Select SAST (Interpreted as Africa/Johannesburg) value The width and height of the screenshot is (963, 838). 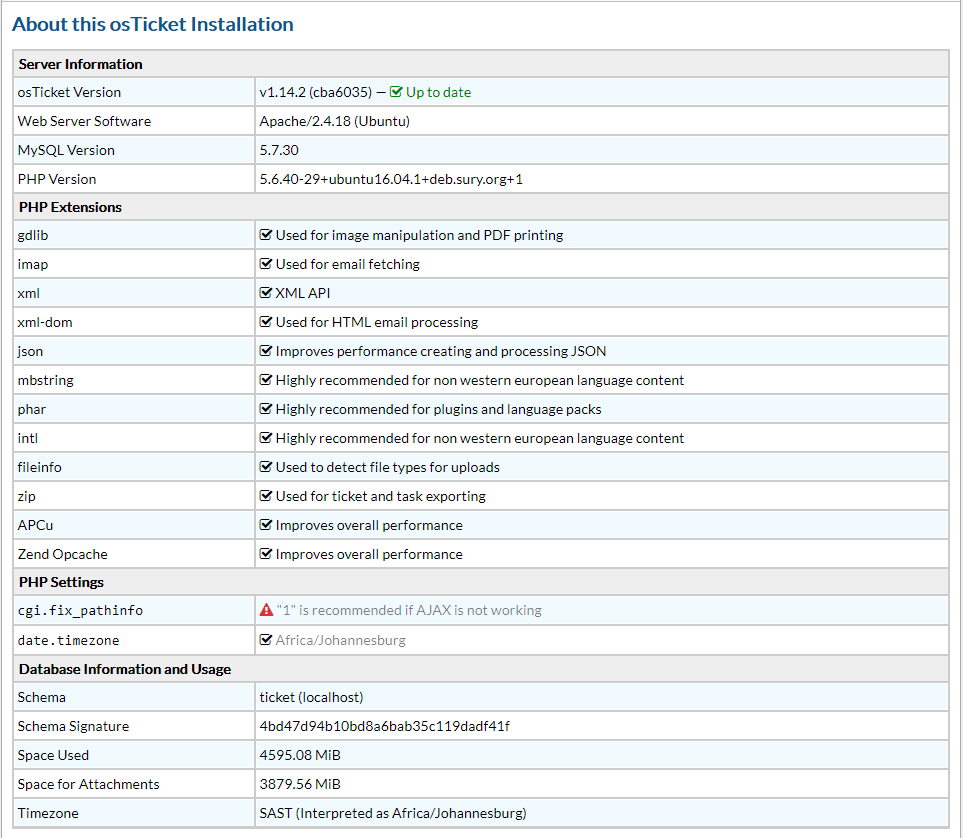pos(393,813)
